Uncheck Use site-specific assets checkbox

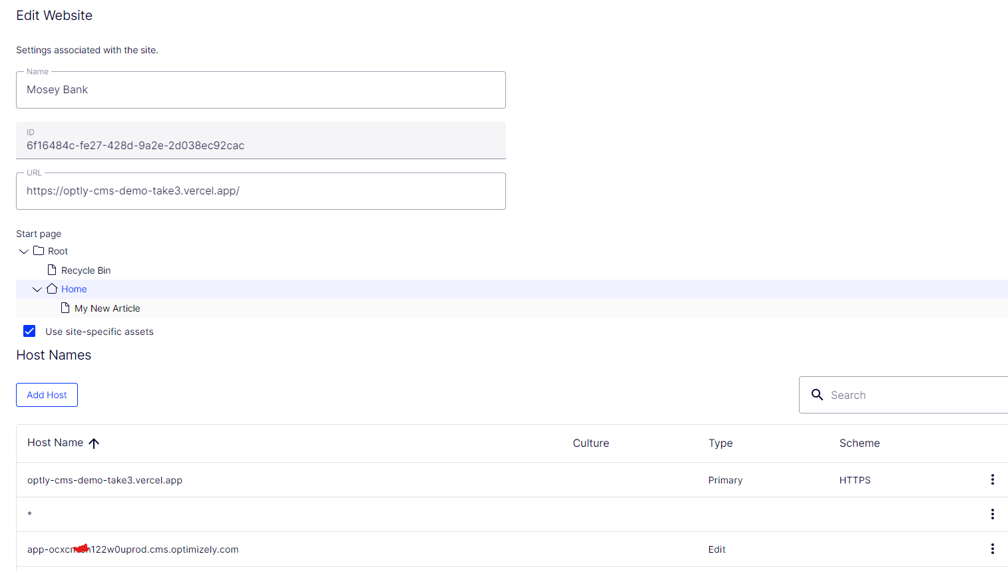30,331
